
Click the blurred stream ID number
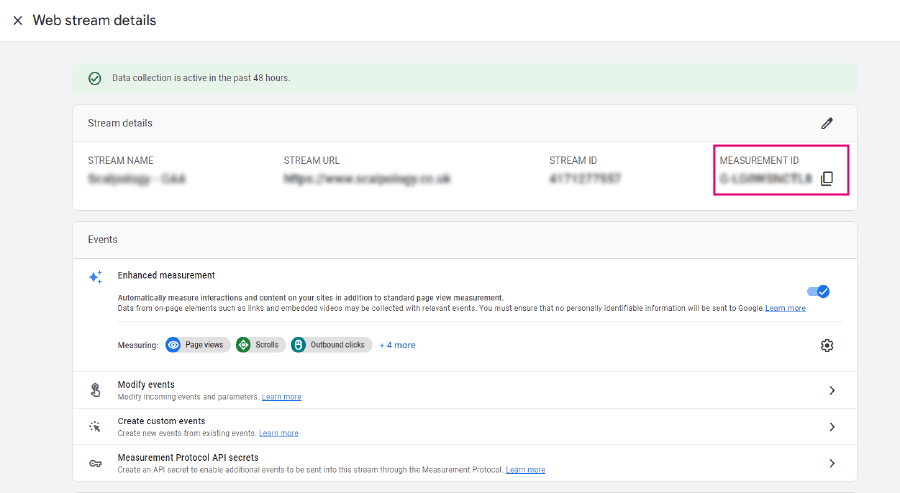click(x=585, y=179)
